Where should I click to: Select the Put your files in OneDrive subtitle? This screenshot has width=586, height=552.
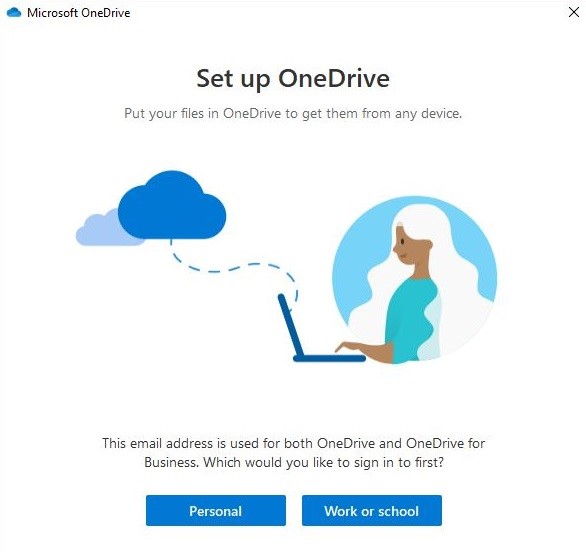(x=293, y=113)
